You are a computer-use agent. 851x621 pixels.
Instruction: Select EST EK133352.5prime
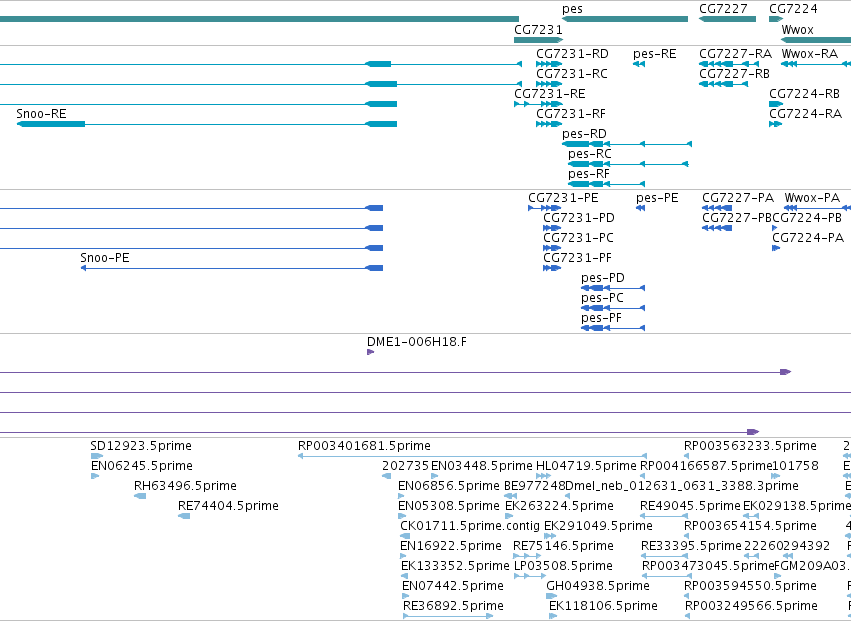404,576
